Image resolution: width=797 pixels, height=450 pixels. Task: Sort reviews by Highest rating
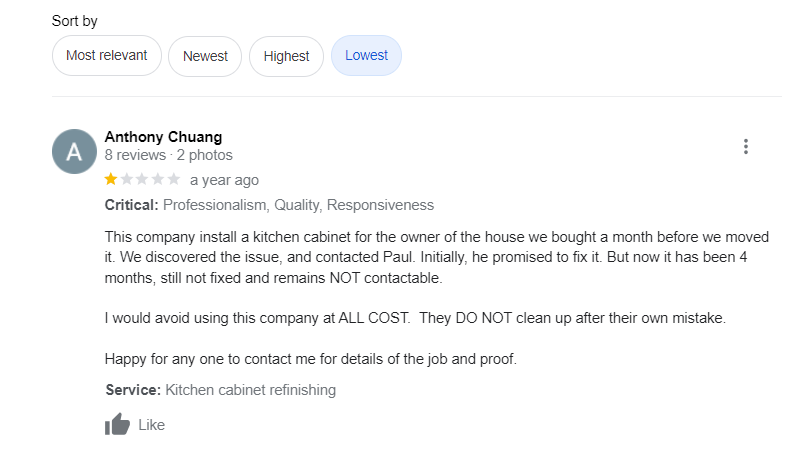click(286, 56)
